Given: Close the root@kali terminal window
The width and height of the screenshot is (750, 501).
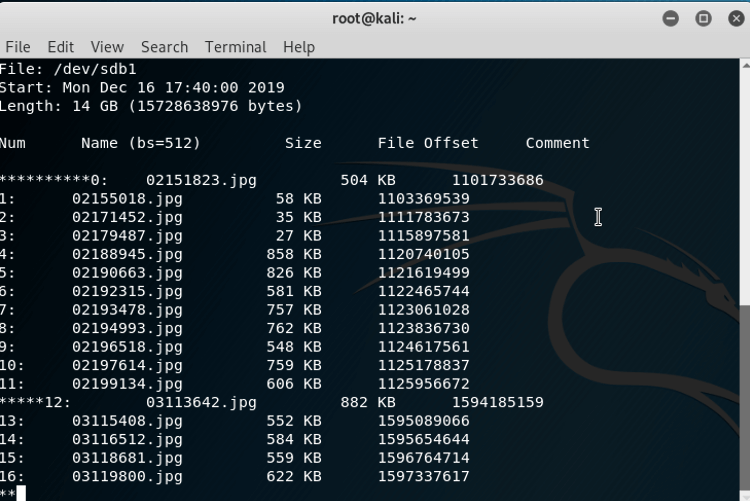Looking at the screenshot, I should tap(734, 18).
